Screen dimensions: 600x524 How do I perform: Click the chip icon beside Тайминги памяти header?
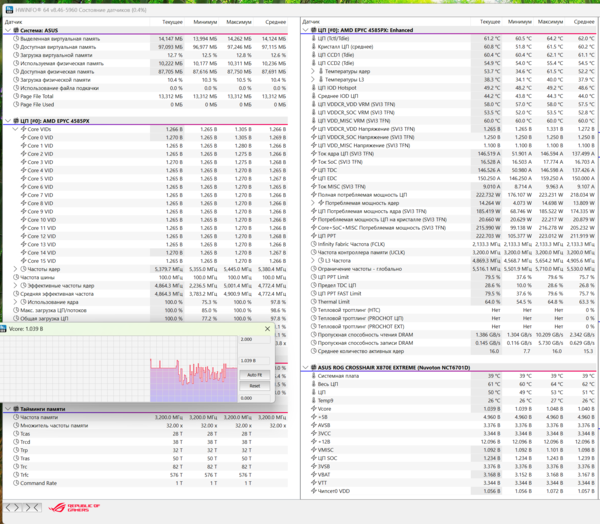tap(16, 409)
